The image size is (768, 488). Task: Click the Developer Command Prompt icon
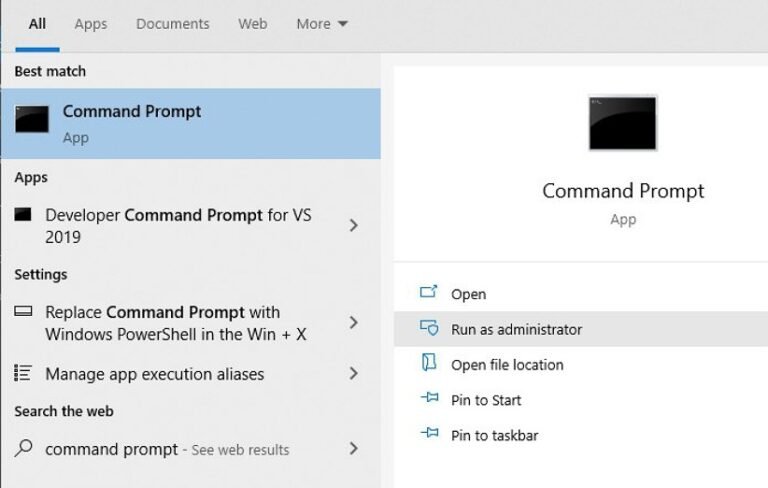tap(25, 215)
